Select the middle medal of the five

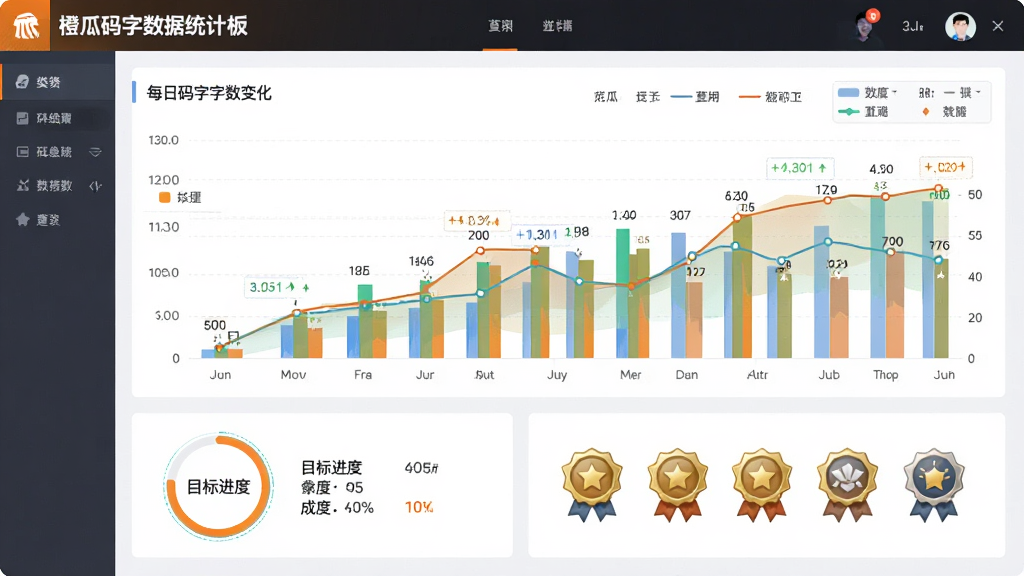[761, 484]
